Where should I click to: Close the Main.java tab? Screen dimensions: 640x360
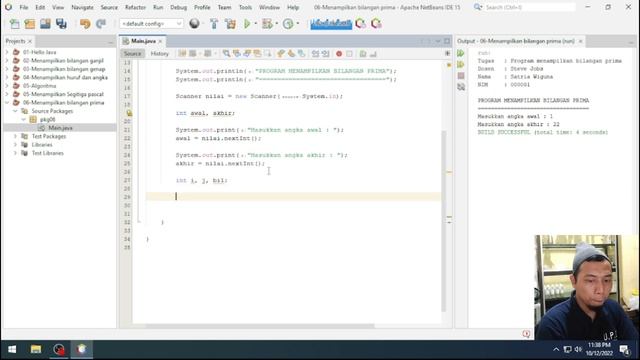[x=160, y=42]
